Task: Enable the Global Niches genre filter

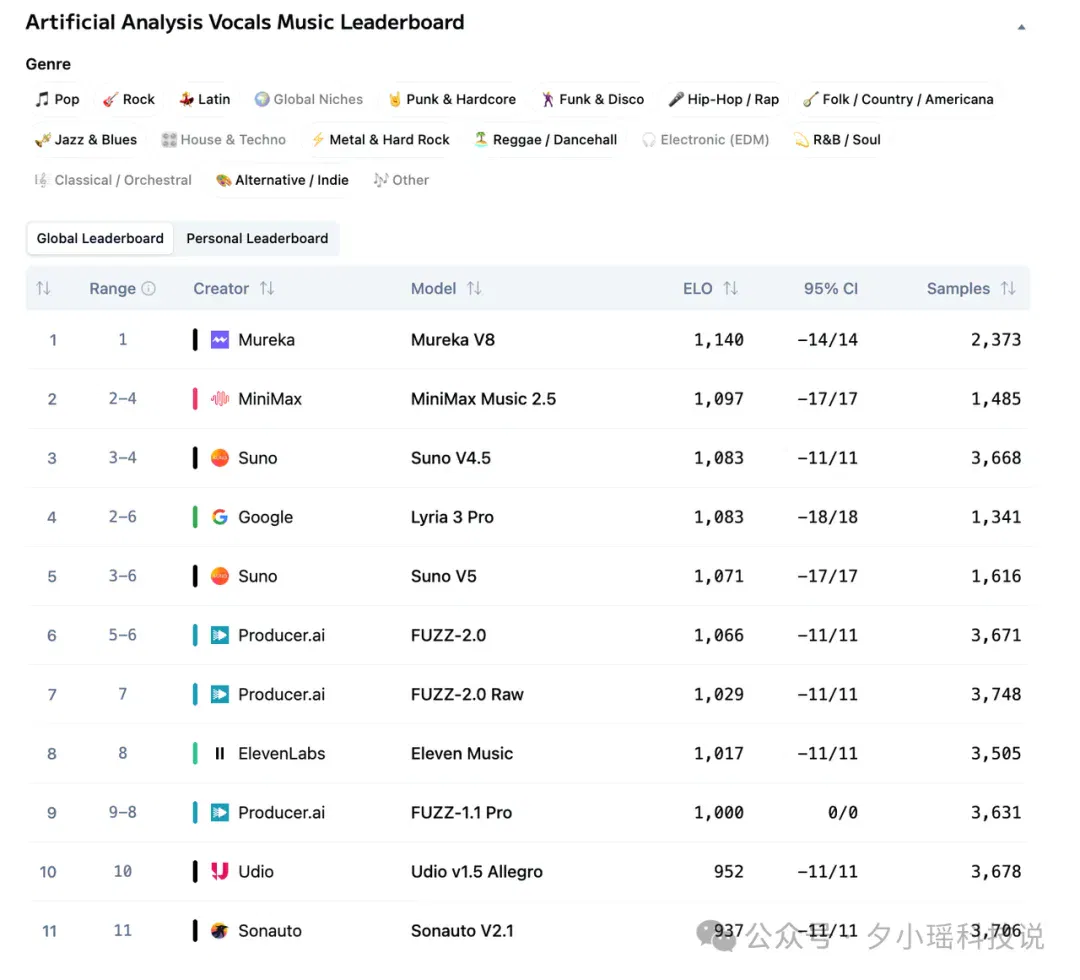Action: point(309,99)
